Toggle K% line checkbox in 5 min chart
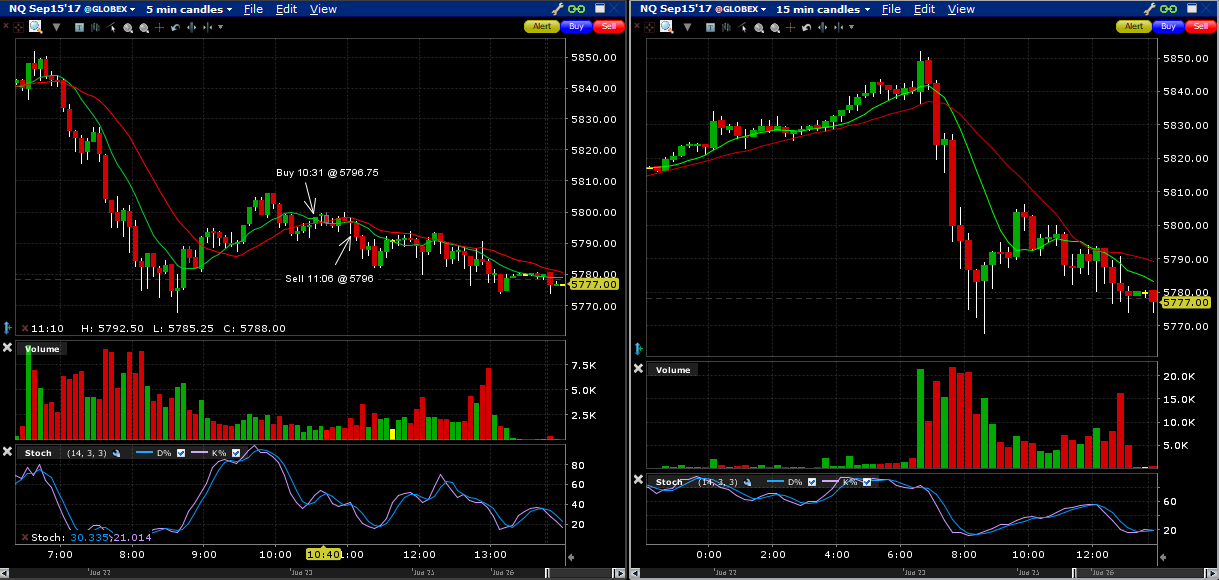The height and width of the screenshot is (580, 1219). 236,453
